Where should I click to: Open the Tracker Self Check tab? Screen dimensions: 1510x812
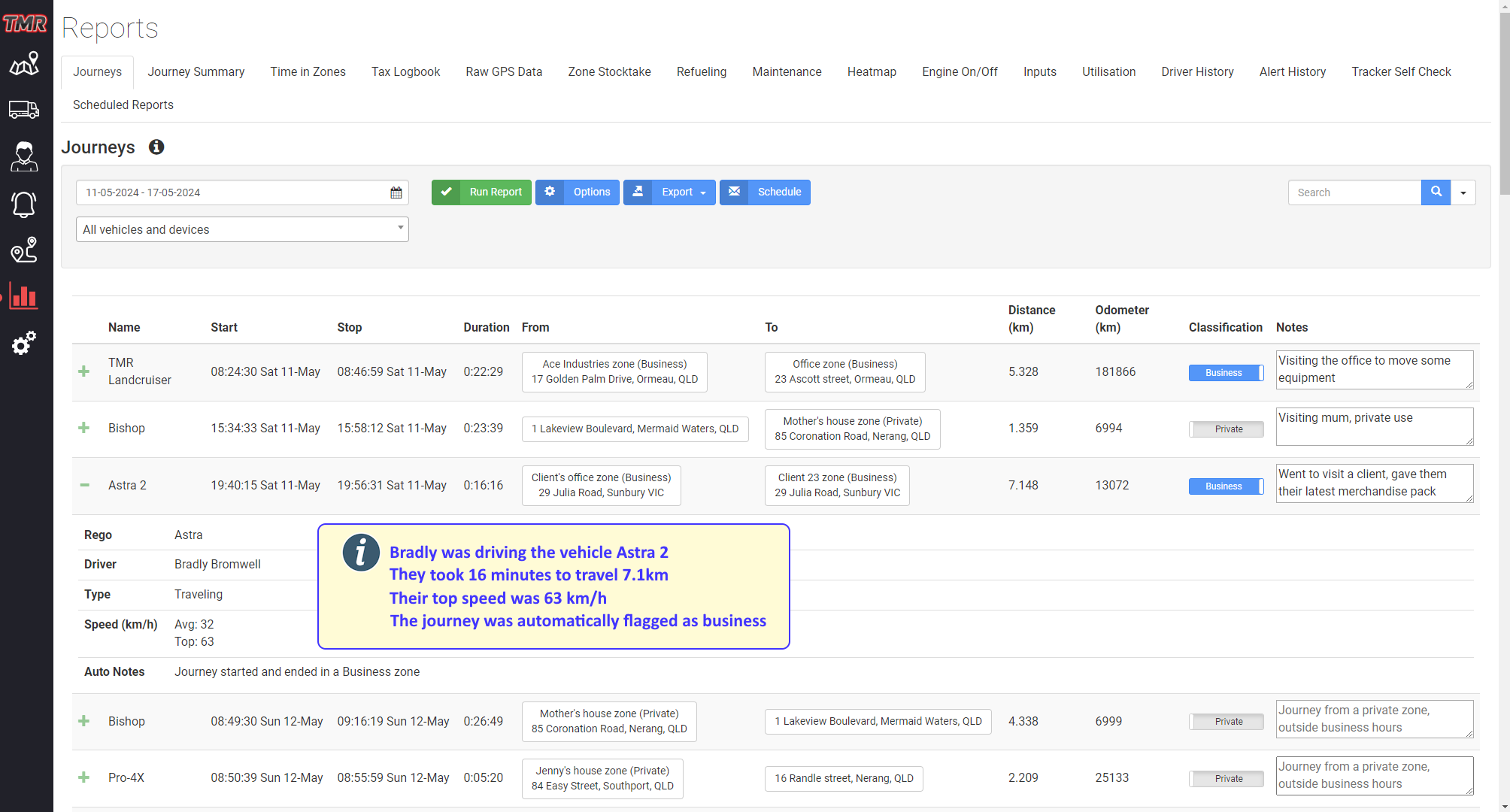coord(1402,72)
